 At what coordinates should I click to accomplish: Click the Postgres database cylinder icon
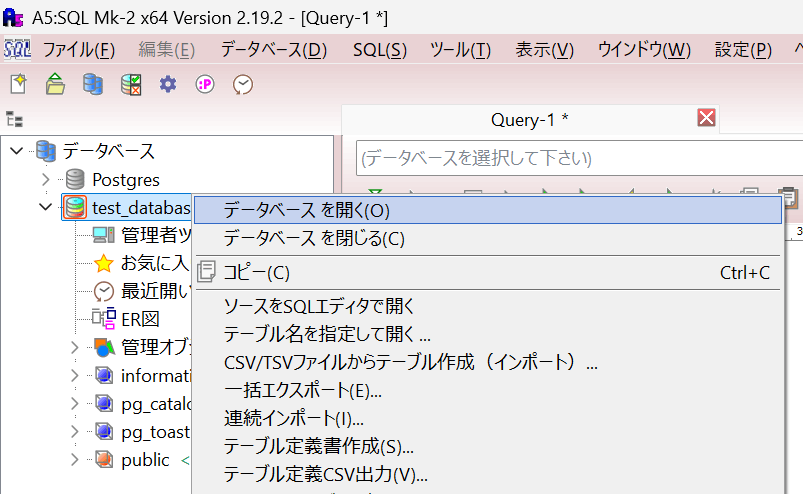pos(75,180)
